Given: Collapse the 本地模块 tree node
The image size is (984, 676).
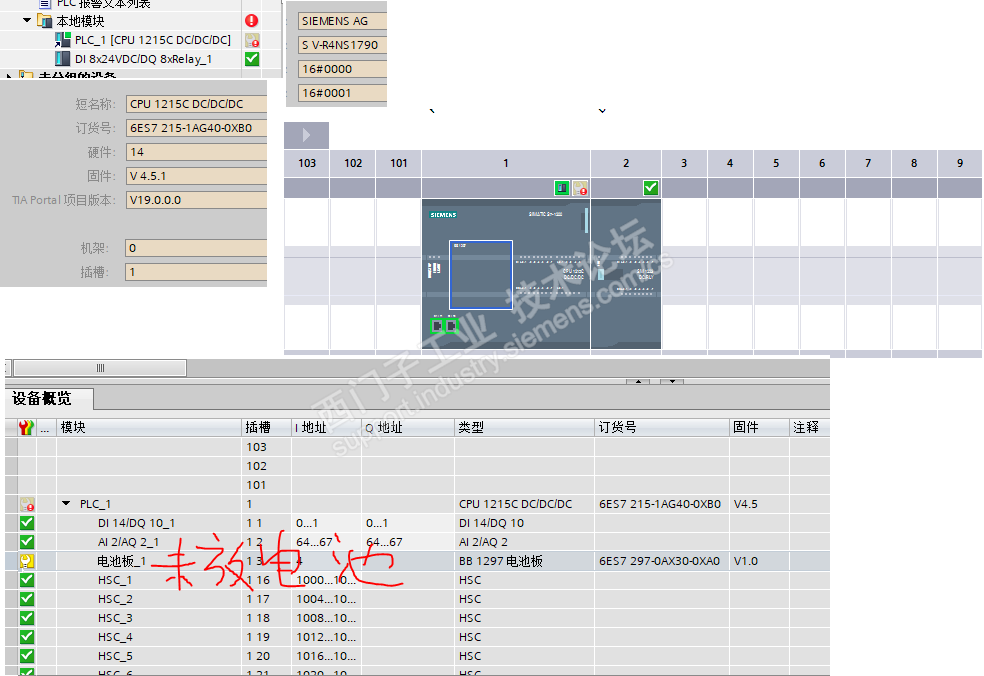Looking at the screenshot, I should point(26,20).
